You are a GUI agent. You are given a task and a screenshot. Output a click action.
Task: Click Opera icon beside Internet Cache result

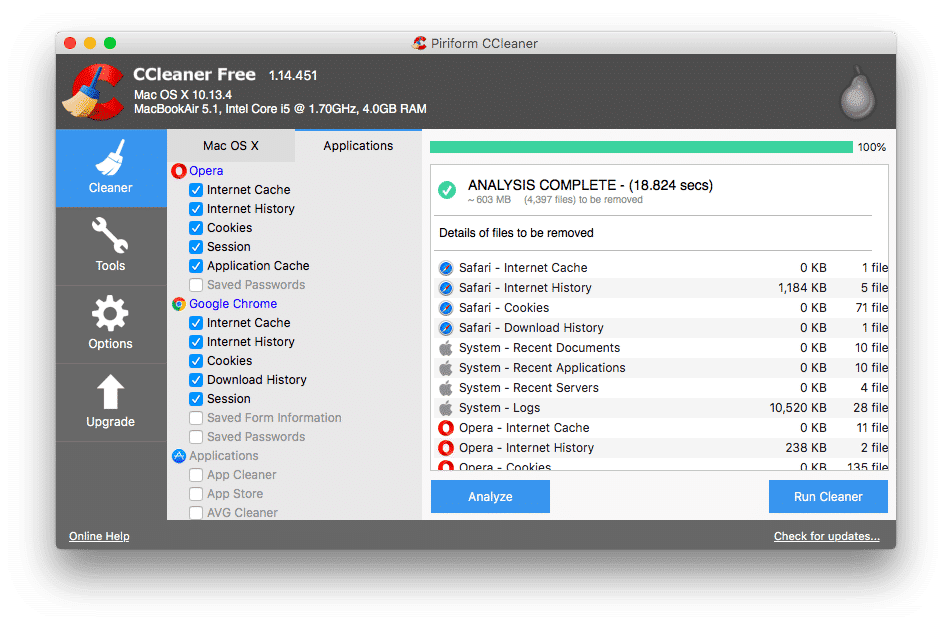coord(446,428)
